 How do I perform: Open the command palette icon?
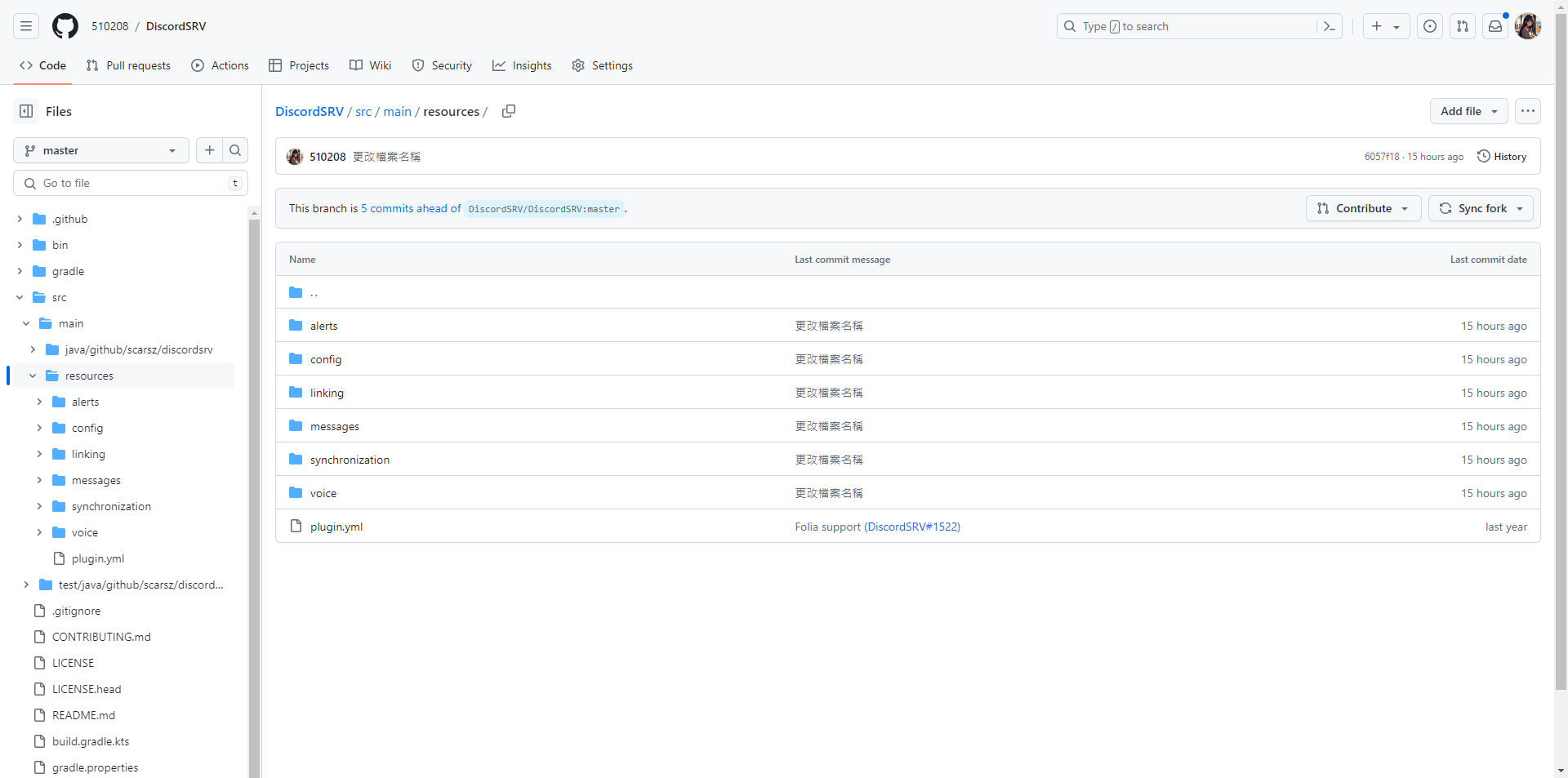[1329, 26]
